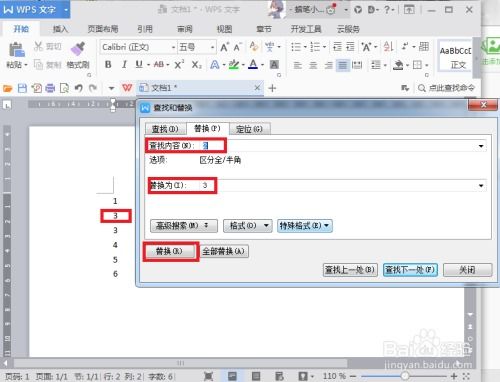Click the highlight color pen
This screenshot has width=500, height=382.
click(x=234, y=64)
